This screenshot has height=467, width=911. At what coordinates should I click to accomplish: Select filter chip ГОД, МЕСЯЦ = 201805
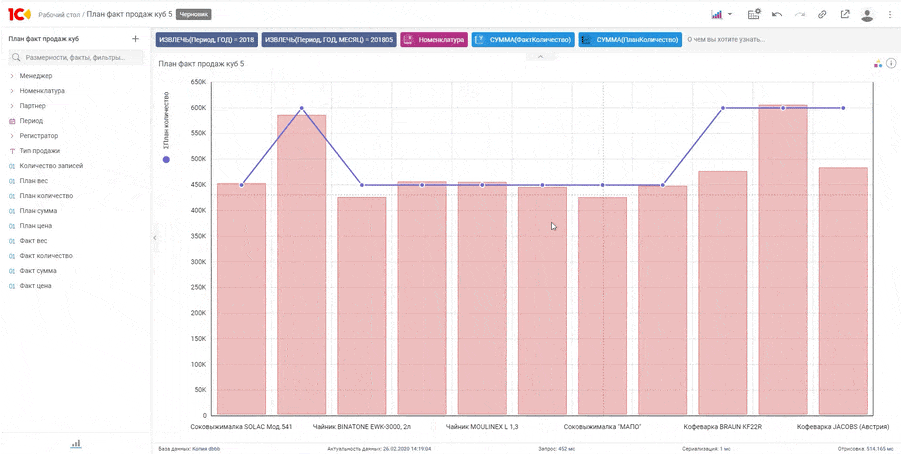329,39
